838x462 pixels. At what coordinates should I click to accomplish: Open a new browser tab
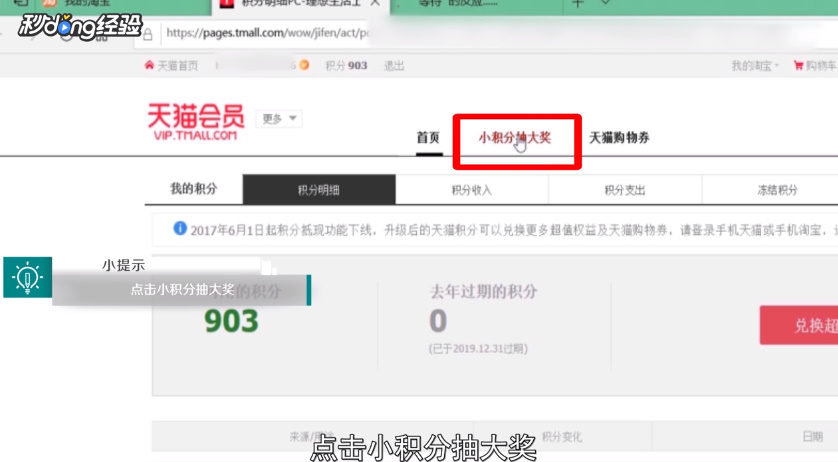[x=578, y=3]
